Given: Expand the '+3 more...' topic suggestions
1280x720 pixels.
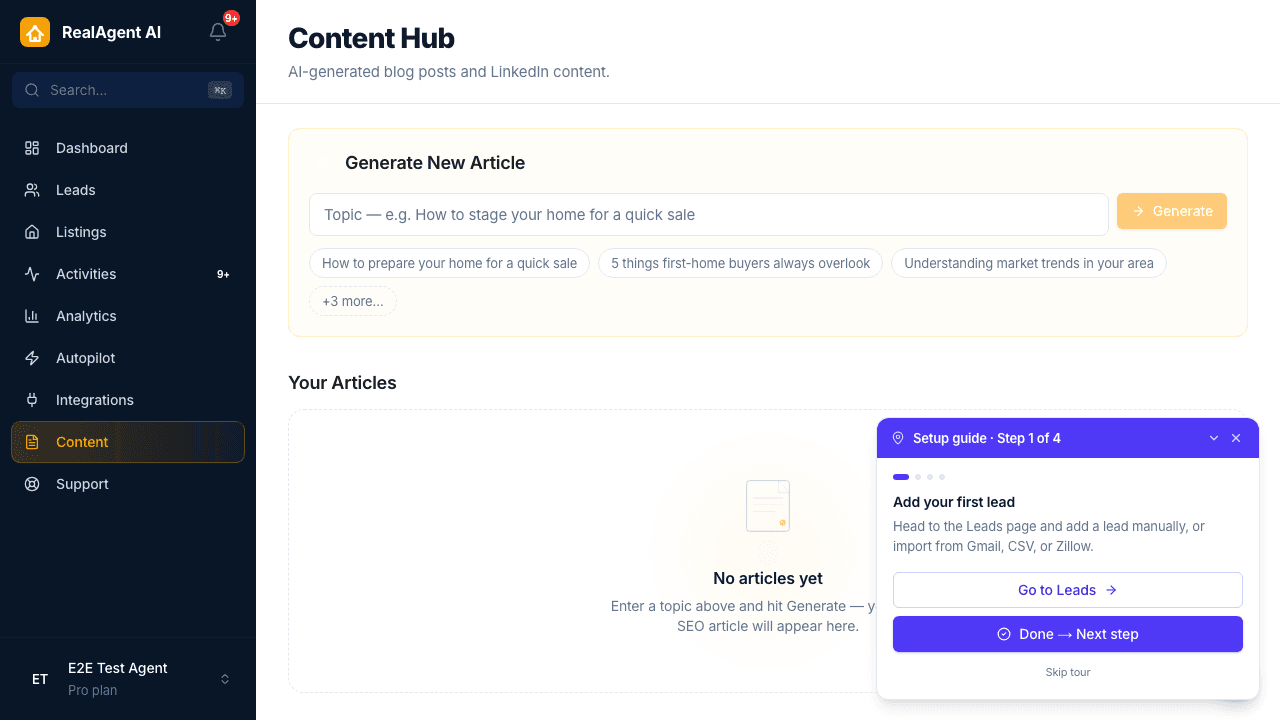Looking at the screenshot, I should tap(353, 301).
